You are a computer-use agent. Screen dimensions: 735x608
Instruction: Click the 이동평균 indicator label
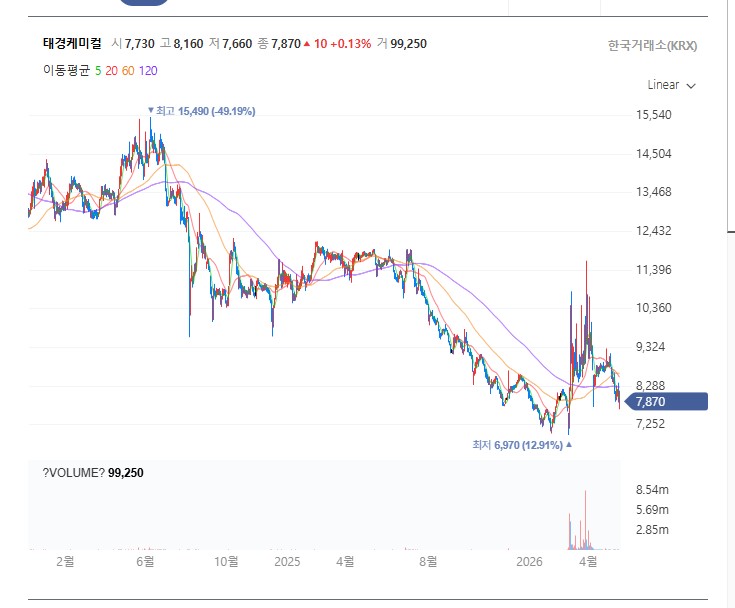pos(66,71)
